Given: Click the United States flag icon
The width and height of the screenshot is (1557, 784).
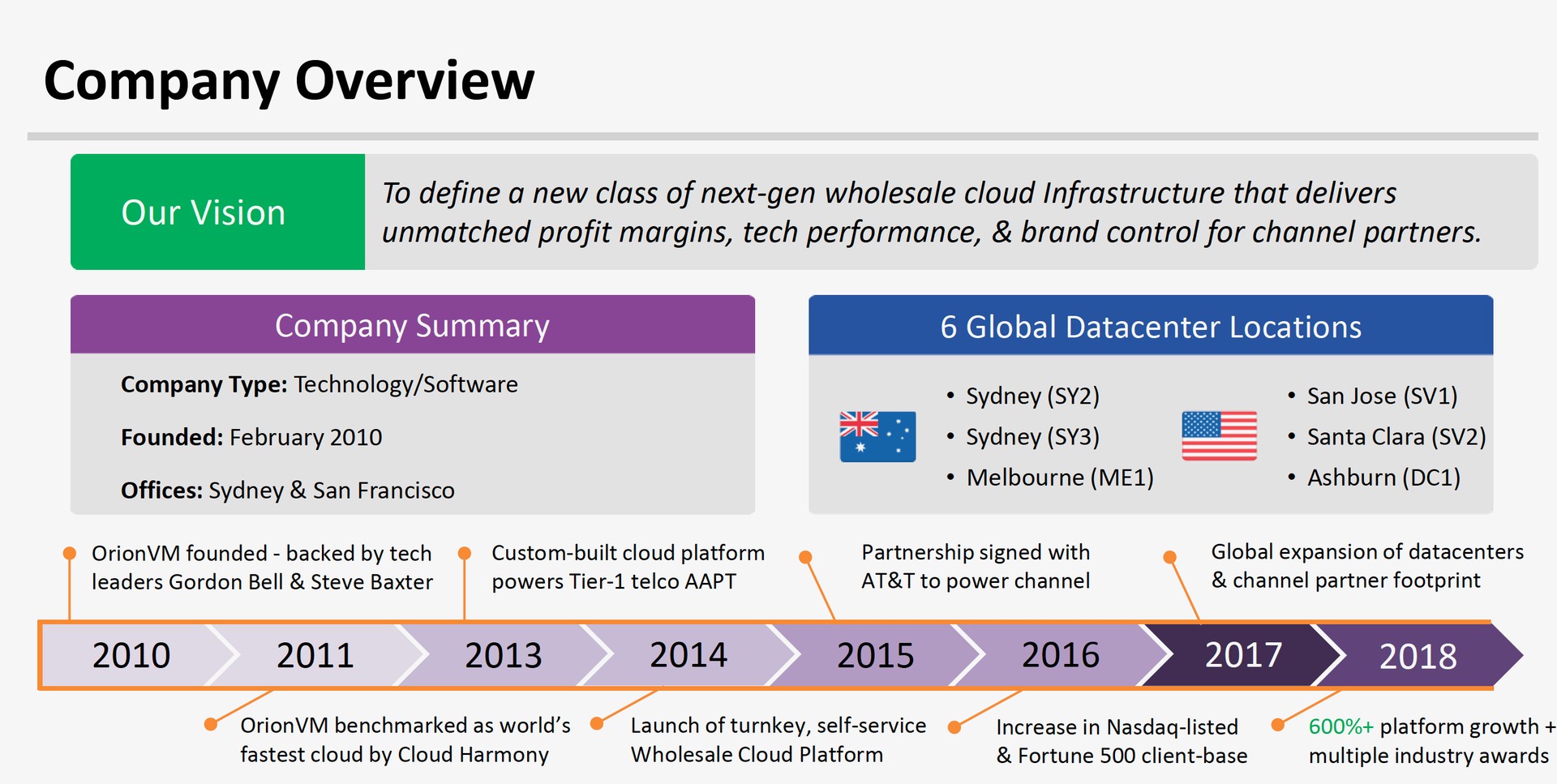Looking at the screenshot, I should (x=1219, y=436).
